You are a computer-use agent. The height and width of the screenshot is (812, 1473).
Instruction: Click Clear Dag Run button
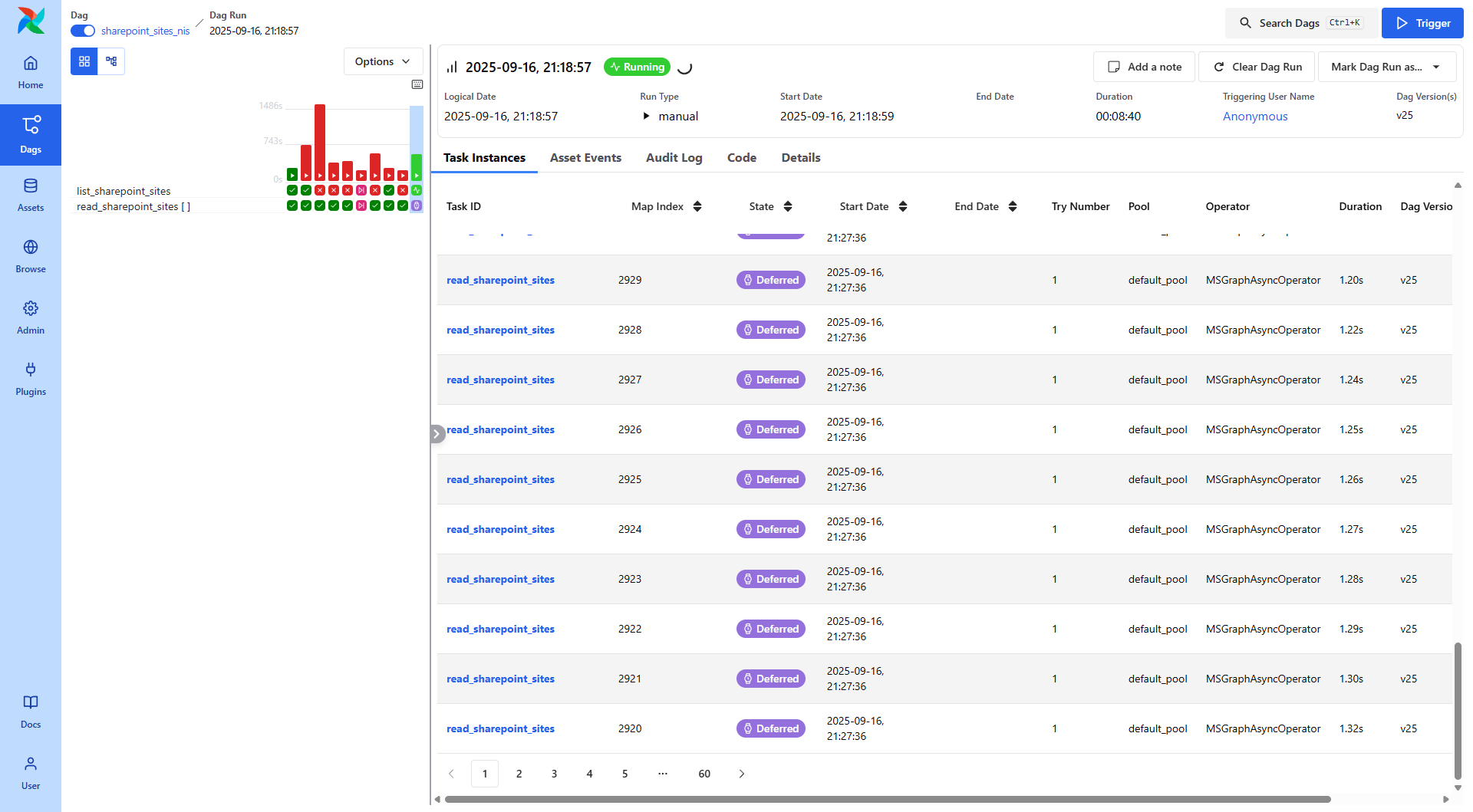click(x=1257, y=67)
